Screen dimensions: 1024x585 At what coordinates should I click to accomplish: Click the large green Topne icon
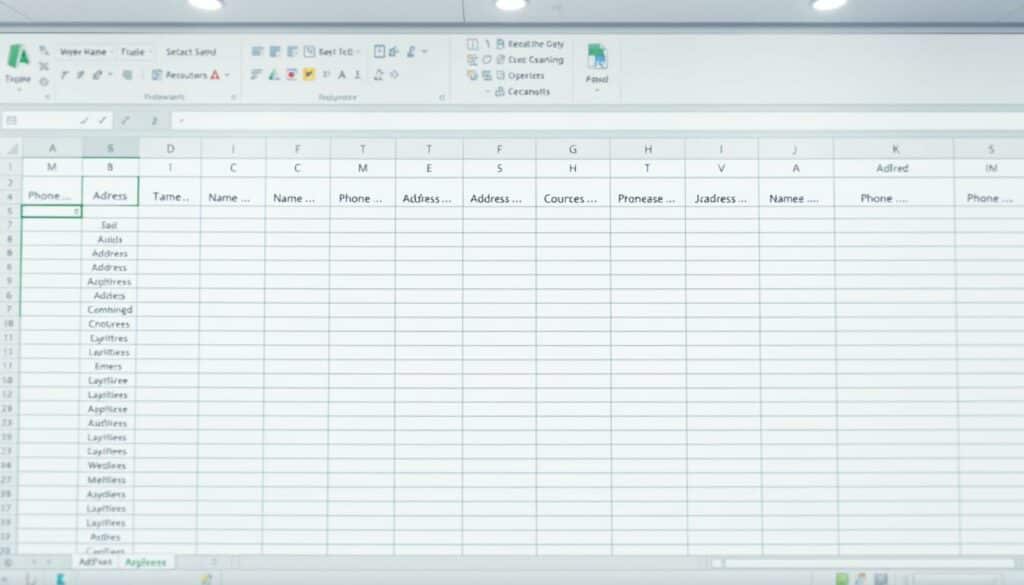pos(18,57)
